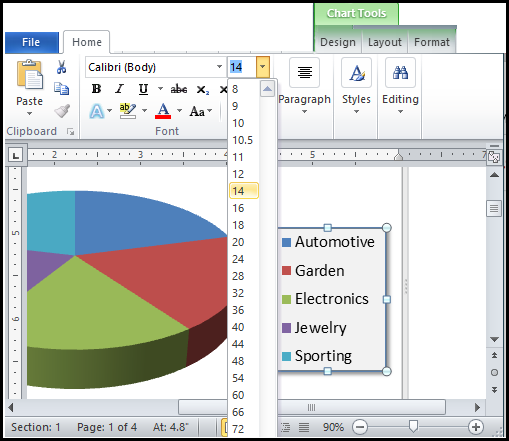Click the Styles icon
This screenshot has width=509, height=441.
pos(356,72)
